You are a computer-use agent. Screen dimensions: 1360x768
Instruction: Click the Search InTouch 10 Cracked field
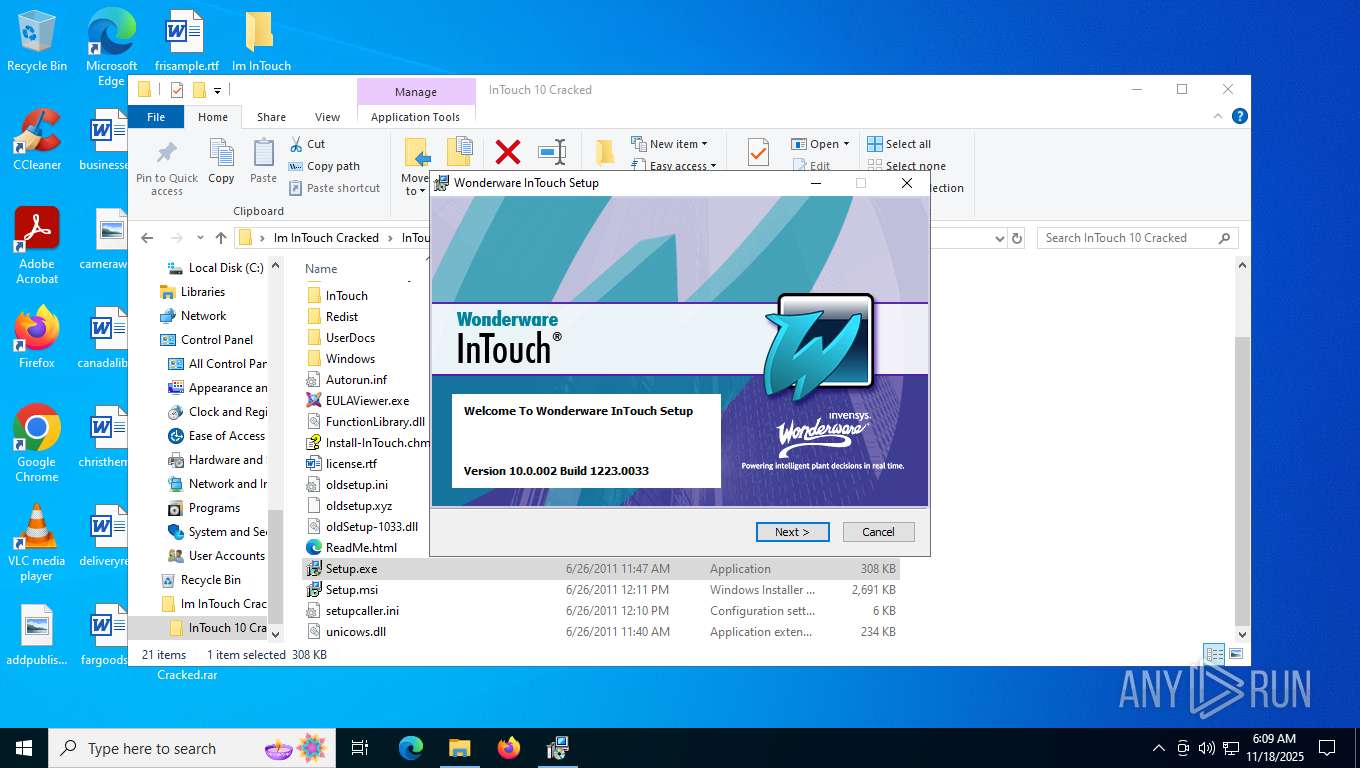coord(1137,238)
